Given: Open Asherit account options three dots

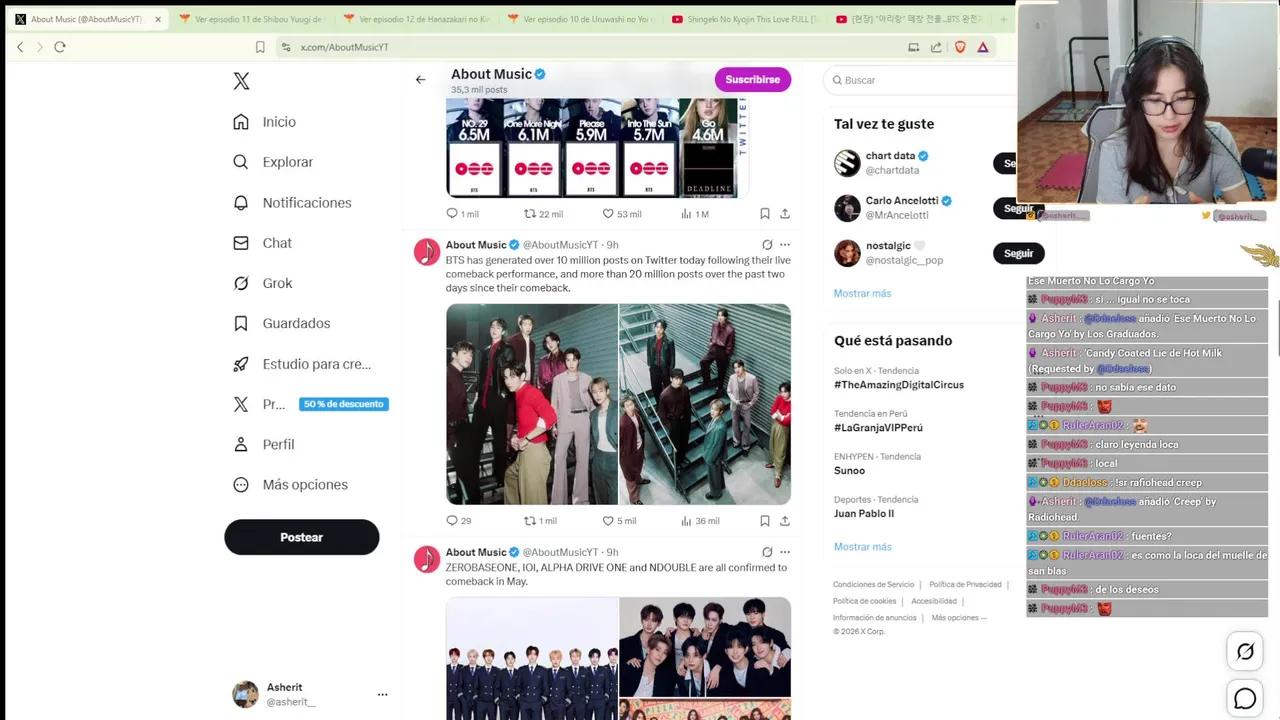Looking at the screenshot, I should coord(382,694).
